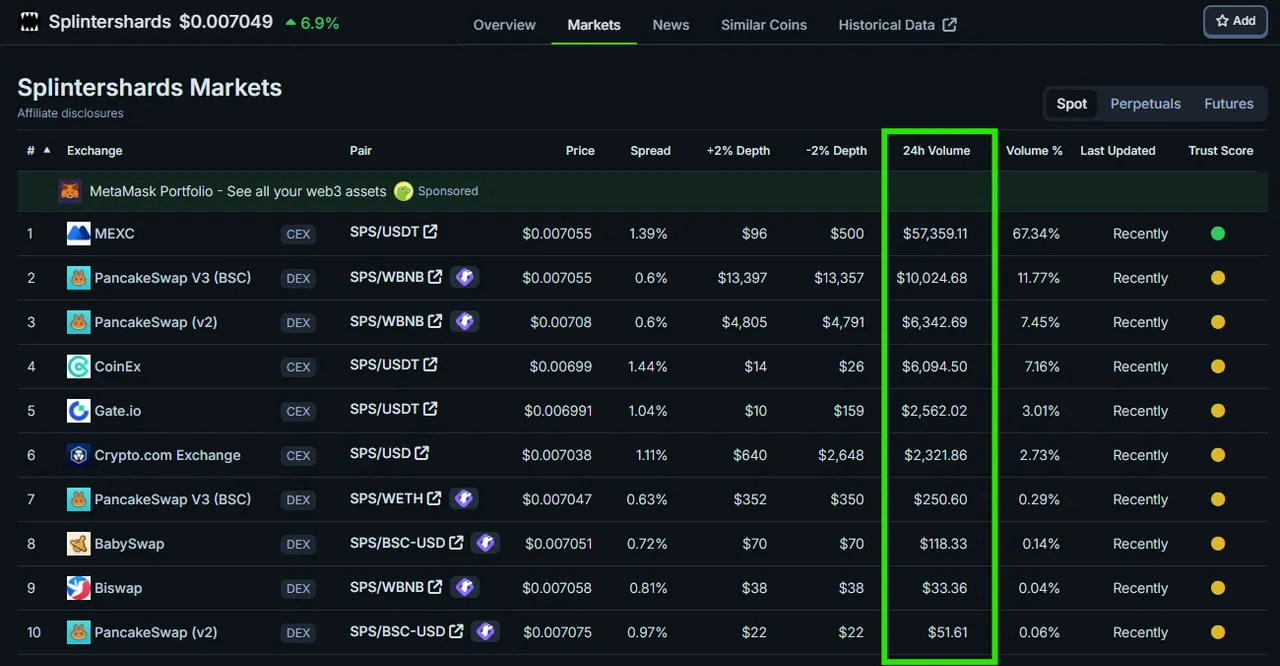1280x666 pixels.
Task: Click the CoinEx exchange logo
Action: [79, 367]
